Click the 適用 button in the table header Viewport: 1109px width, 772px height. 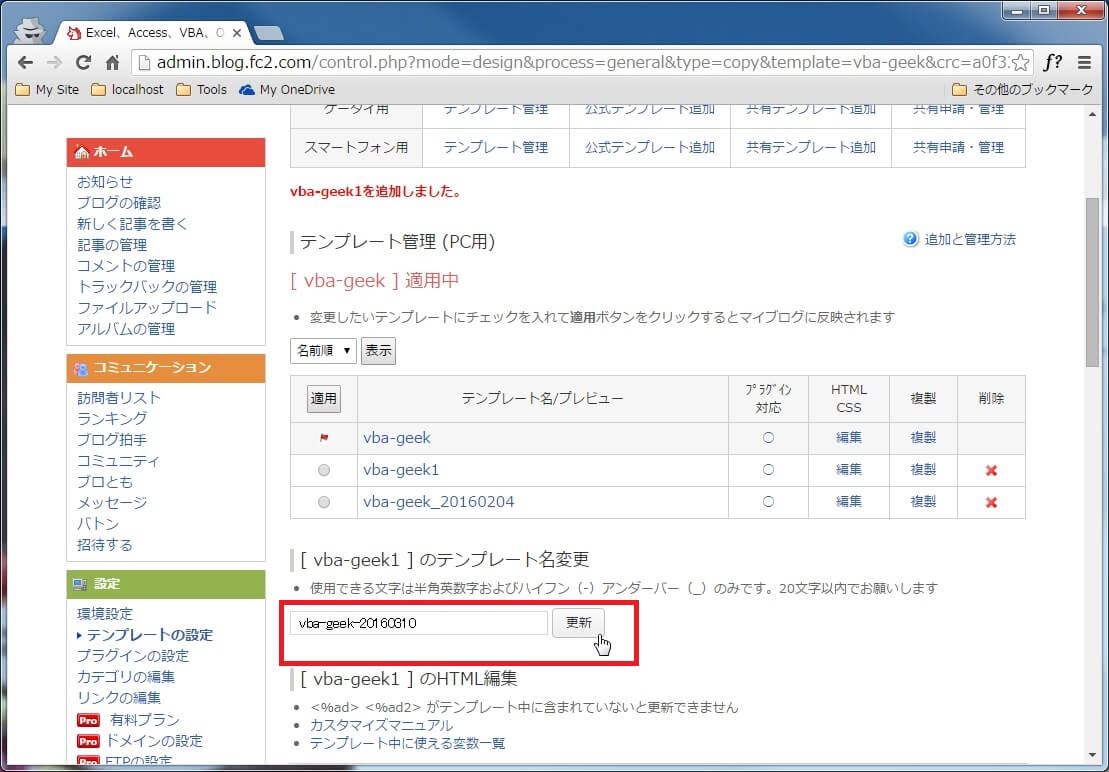pyautogui.click(x=323, y=399)
